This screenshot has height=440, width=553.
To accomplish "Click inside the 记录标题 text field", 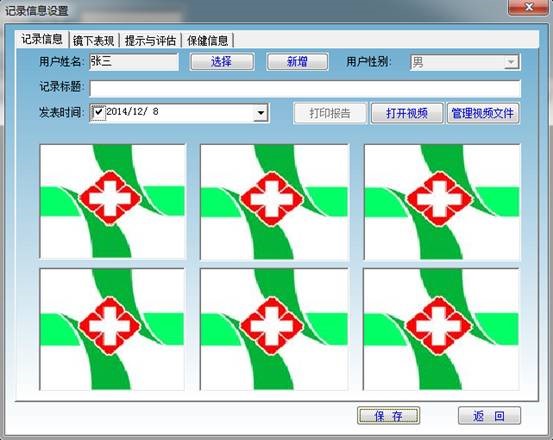I will point(305,88).
